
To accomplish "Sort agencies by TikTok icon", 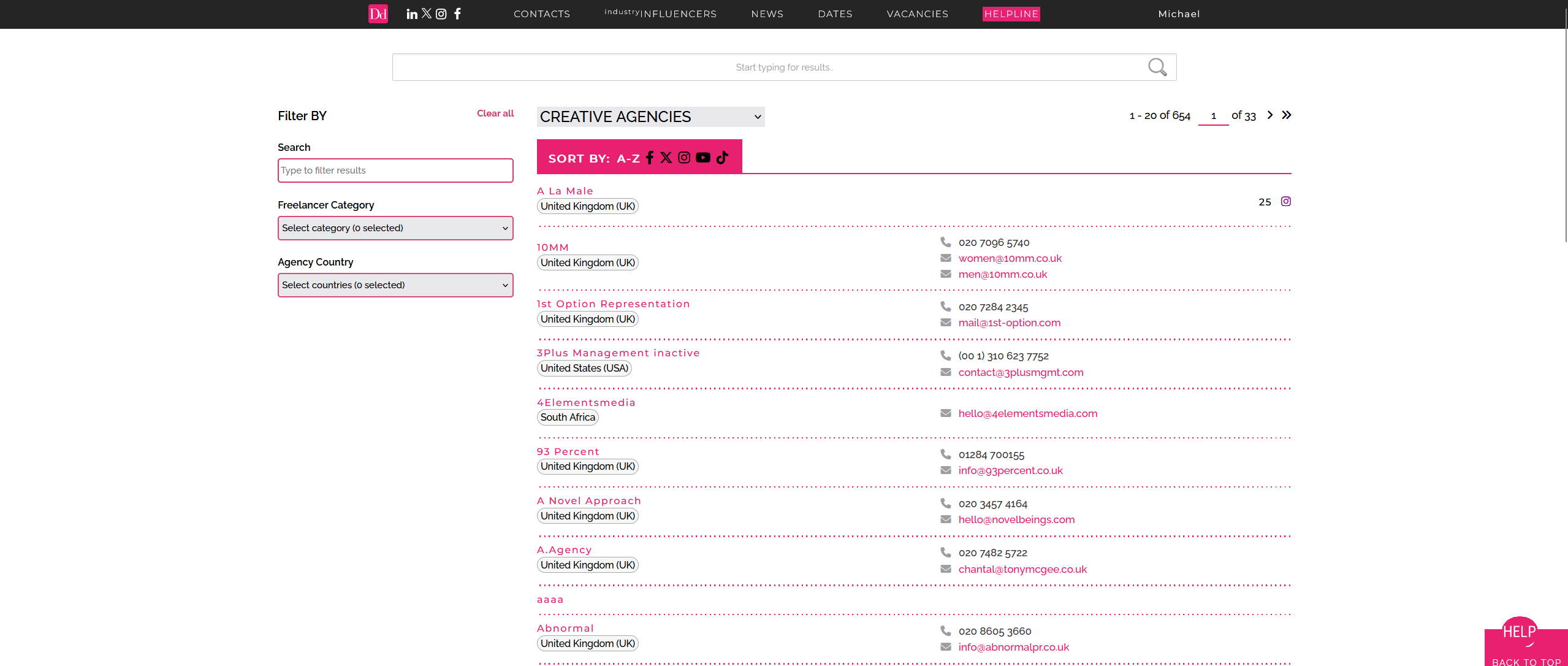I will pyautogui.click(x=722, y=158).
